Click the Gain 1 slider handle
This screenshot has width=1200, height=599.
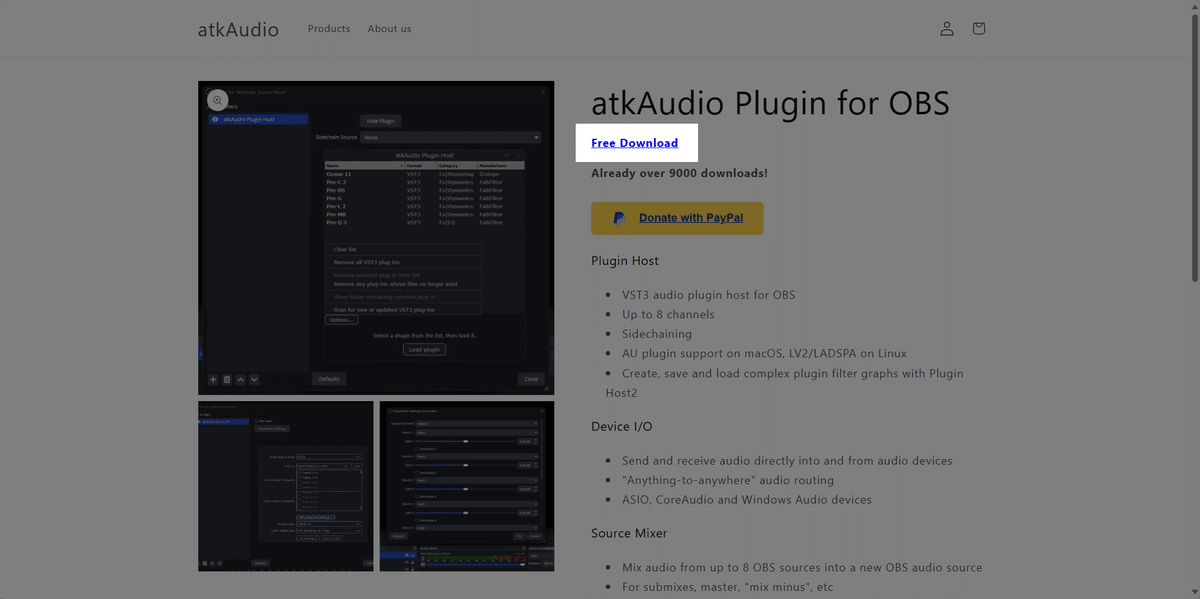466,441
